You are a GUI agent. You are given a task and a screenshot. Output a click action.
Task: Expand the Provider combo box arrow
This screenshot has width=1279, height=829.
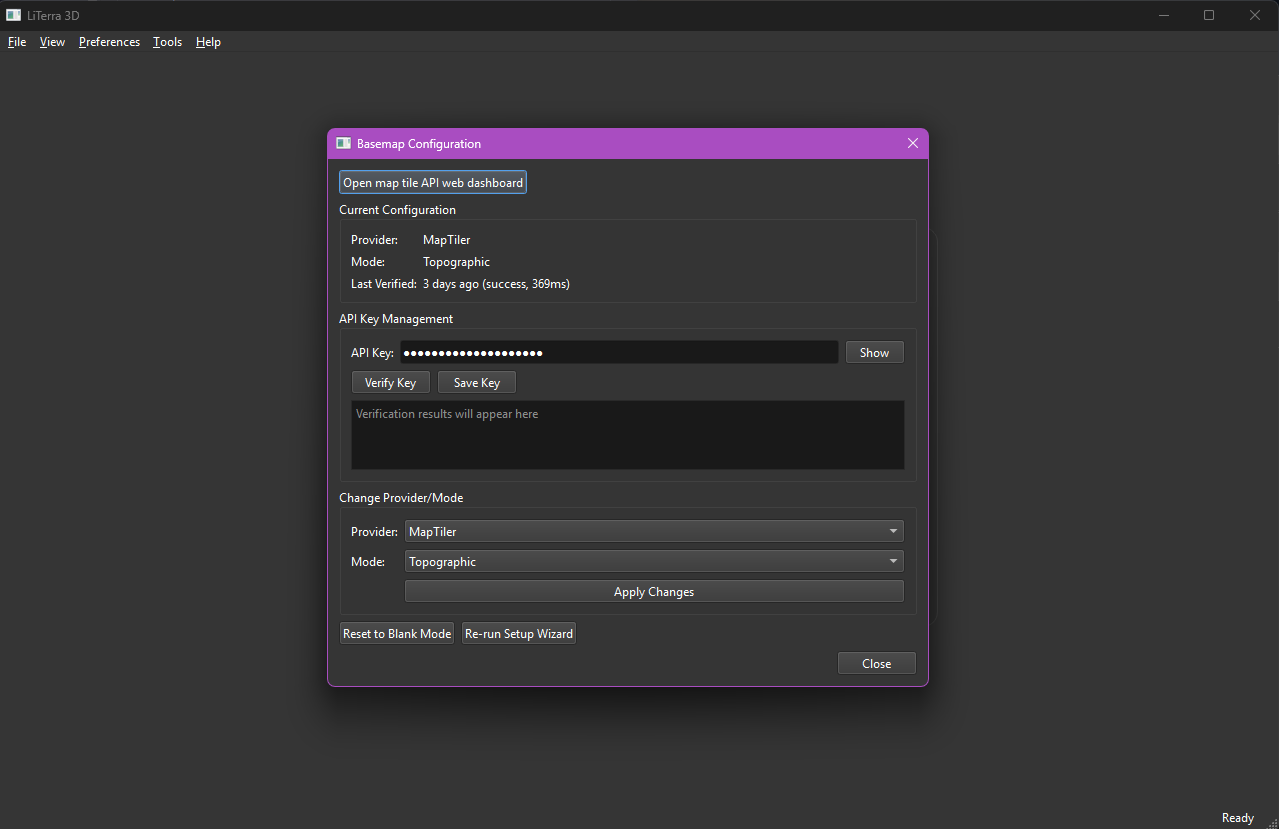pyautogui.click(x=893, y=531)
